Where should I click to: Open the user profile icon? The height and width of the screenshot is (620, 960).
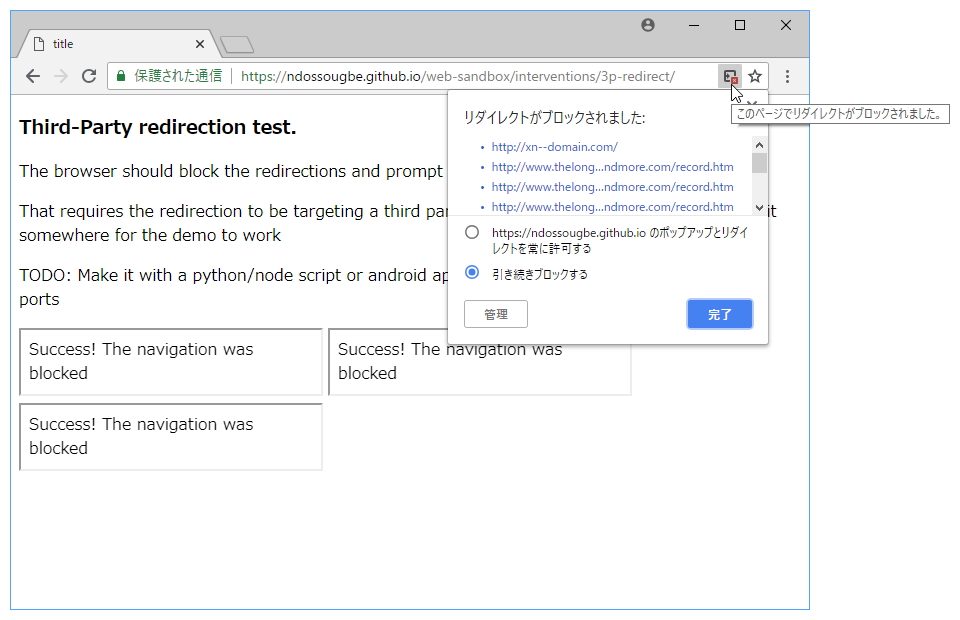(x=648, y=25)
